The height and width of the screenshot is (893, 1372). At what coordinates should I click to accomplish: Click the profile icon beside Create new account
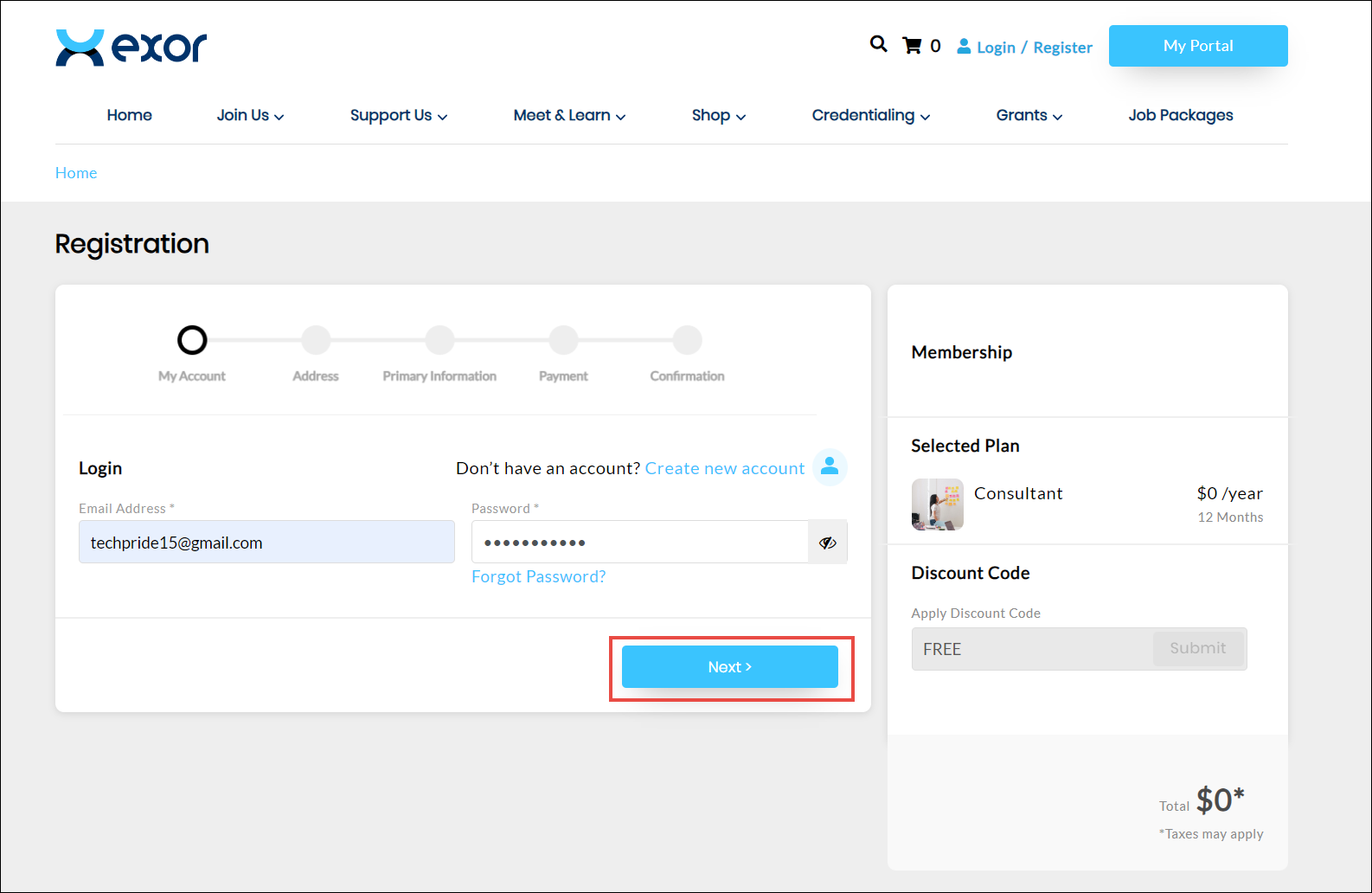point(829,467)
